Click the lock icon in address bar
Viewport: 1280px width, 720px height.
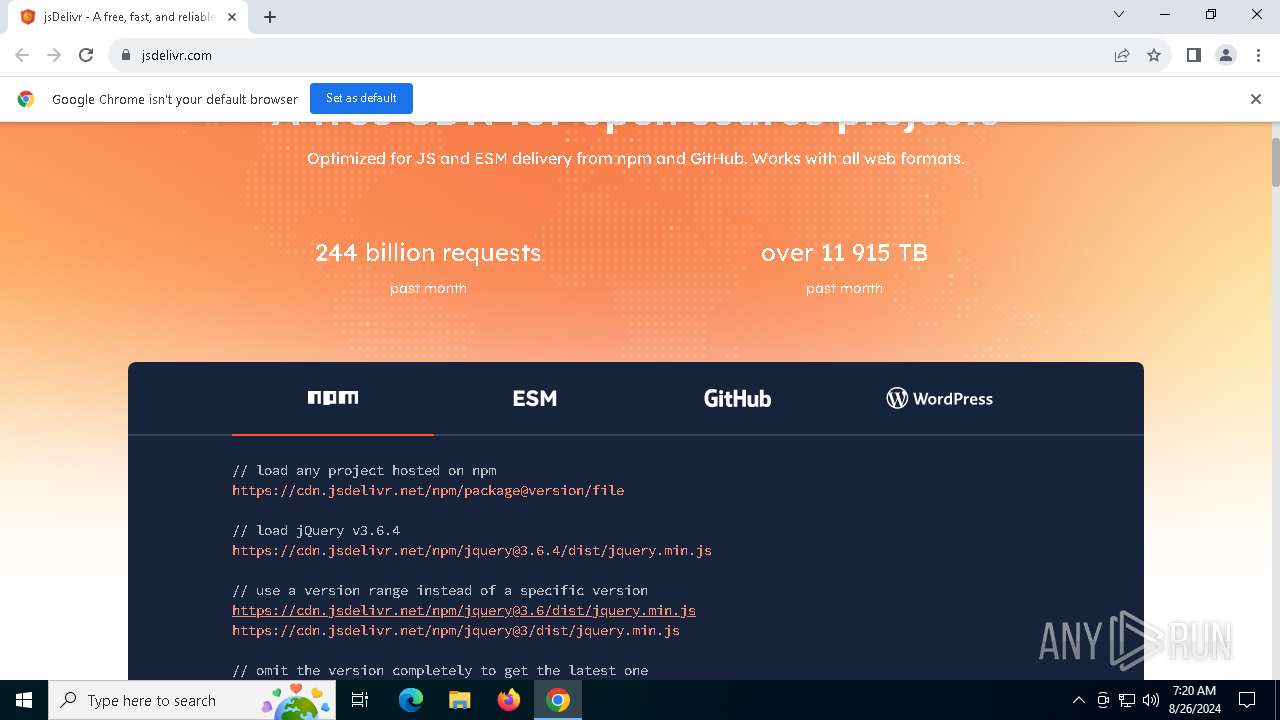click(x=126, y=55)
